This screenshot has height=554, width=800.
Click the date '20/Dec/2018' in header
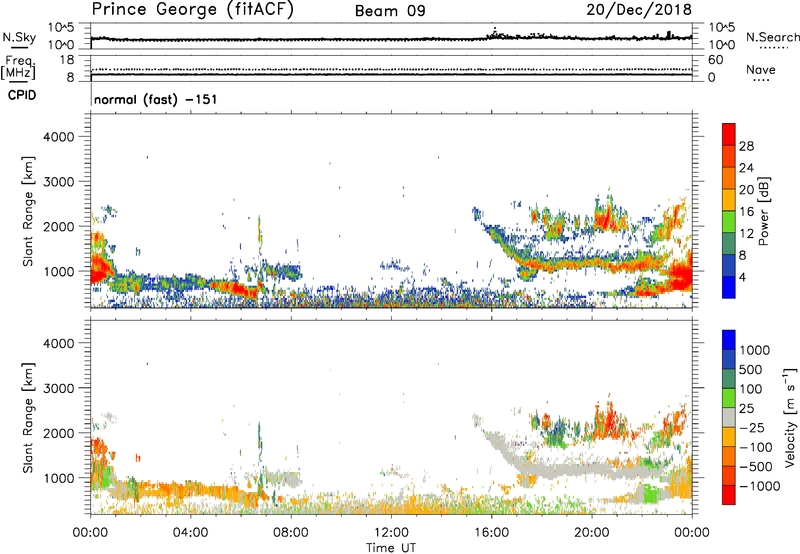pos(639,9)
